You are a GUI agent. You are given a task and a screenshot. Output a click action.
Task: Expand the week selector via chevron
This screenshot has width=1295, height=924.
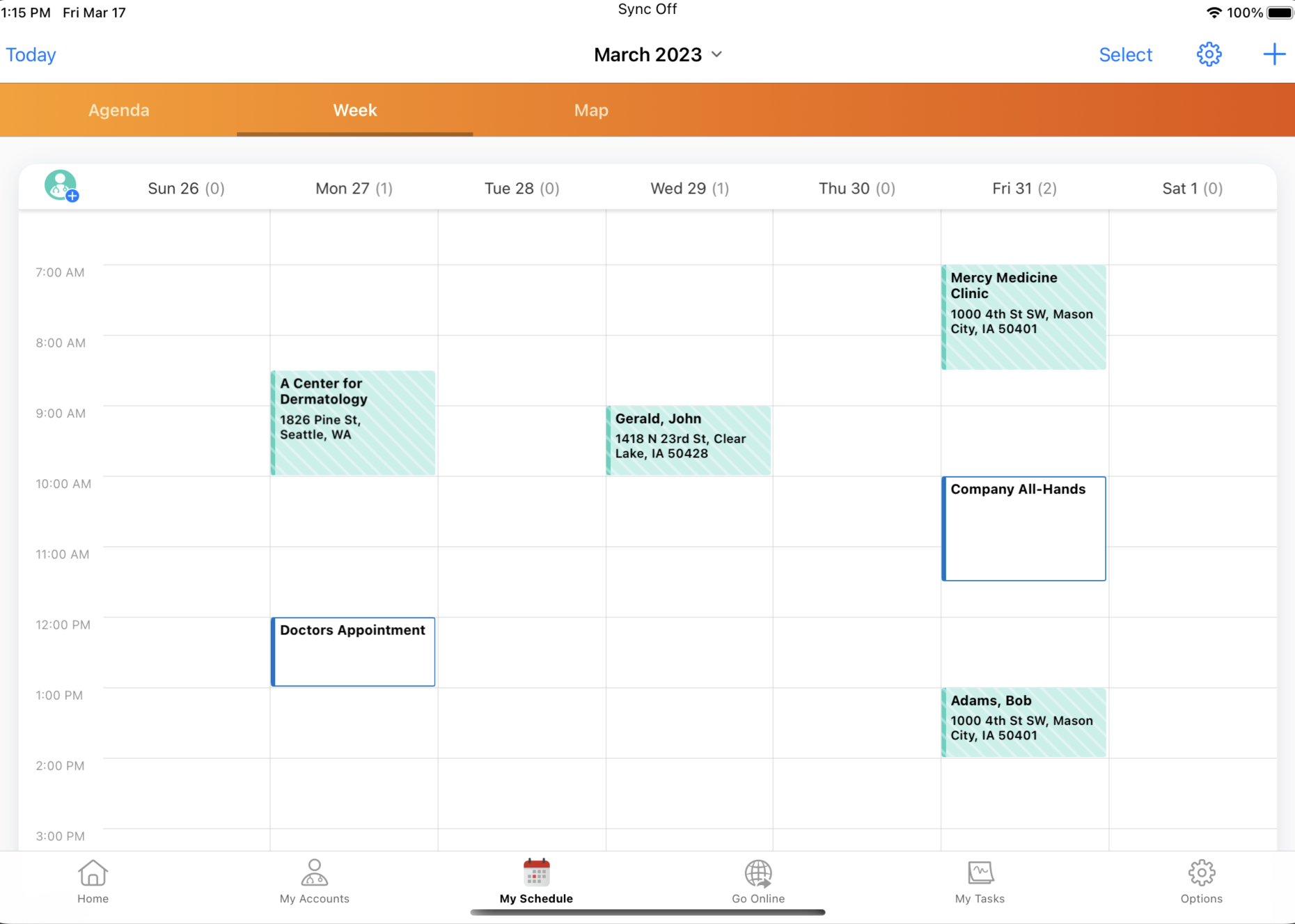pyautogui.click(x=718, y=54)
